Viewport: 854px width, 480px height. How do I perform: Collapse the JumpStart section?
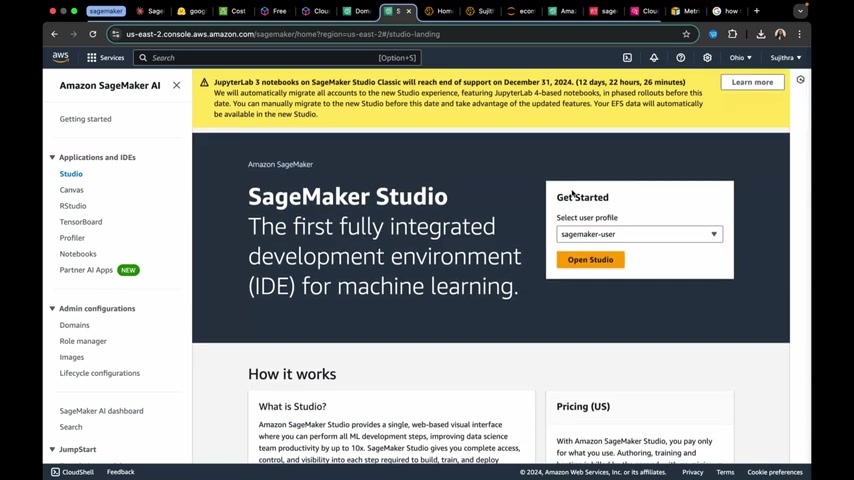(52, 449)
